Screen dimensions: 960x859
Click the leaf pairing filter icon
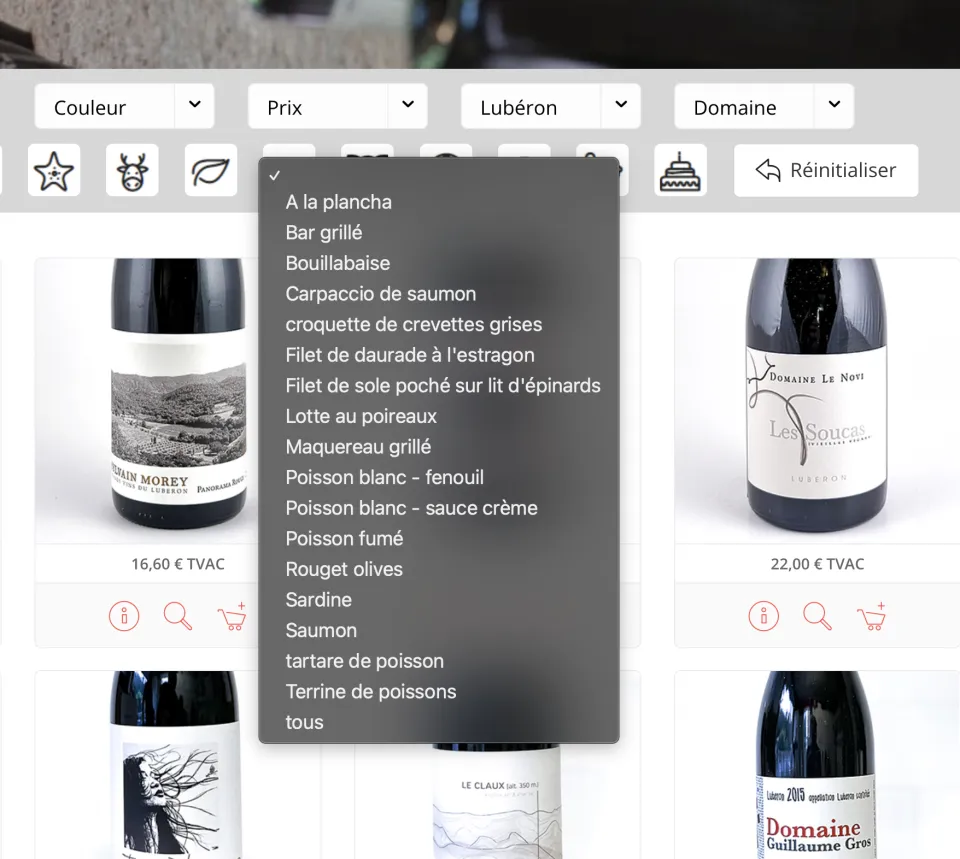coord(211,170)
